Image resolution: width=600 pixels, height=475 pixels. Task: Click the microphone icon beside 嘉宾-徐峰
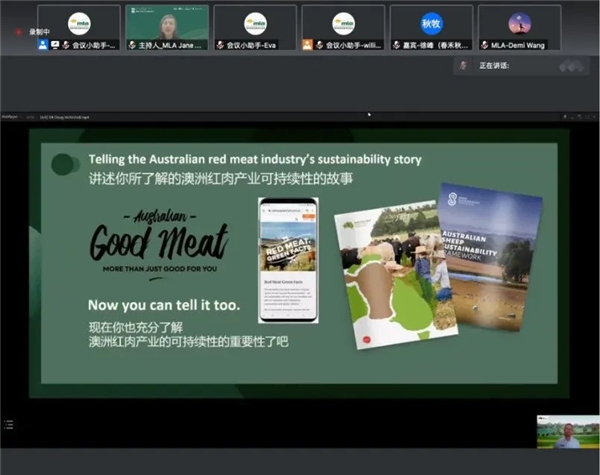click(x=398, y=45)
